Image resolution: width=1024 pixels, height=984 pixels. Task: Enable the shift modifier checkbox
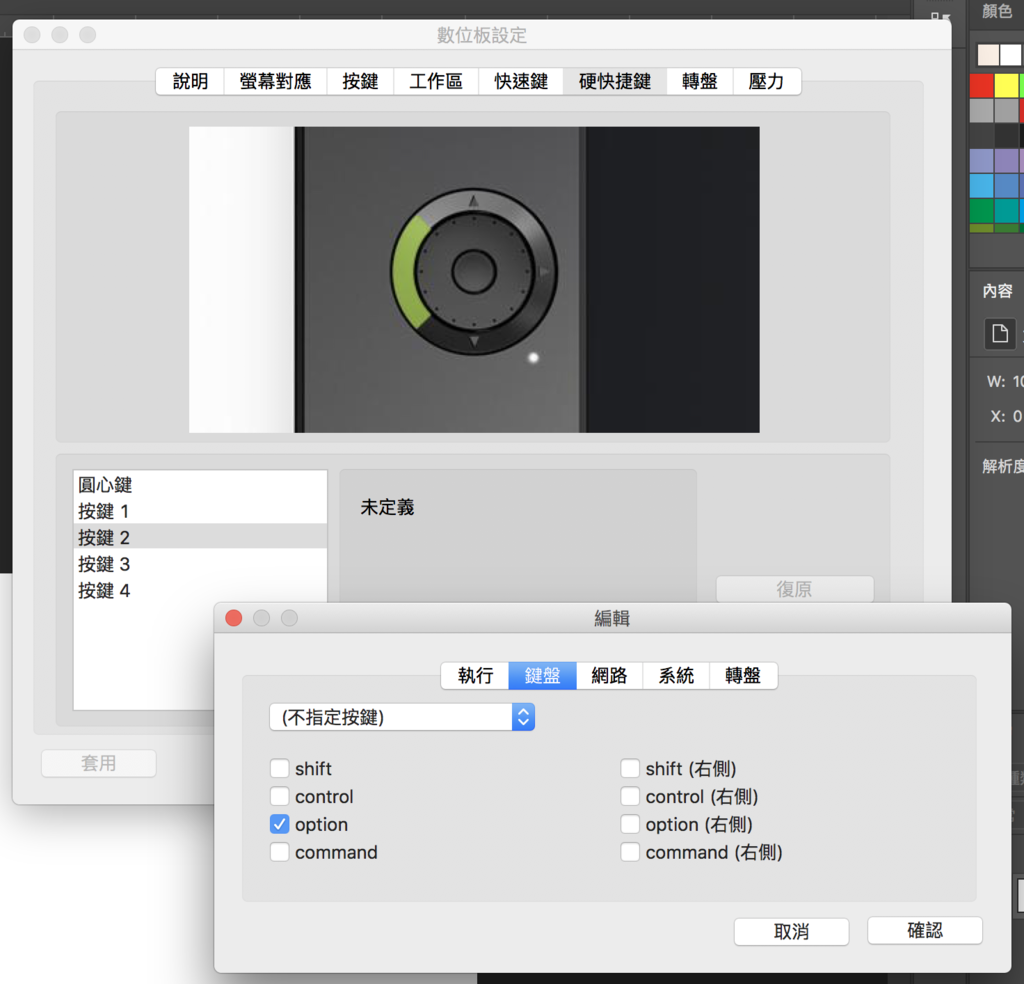[279, 768]
